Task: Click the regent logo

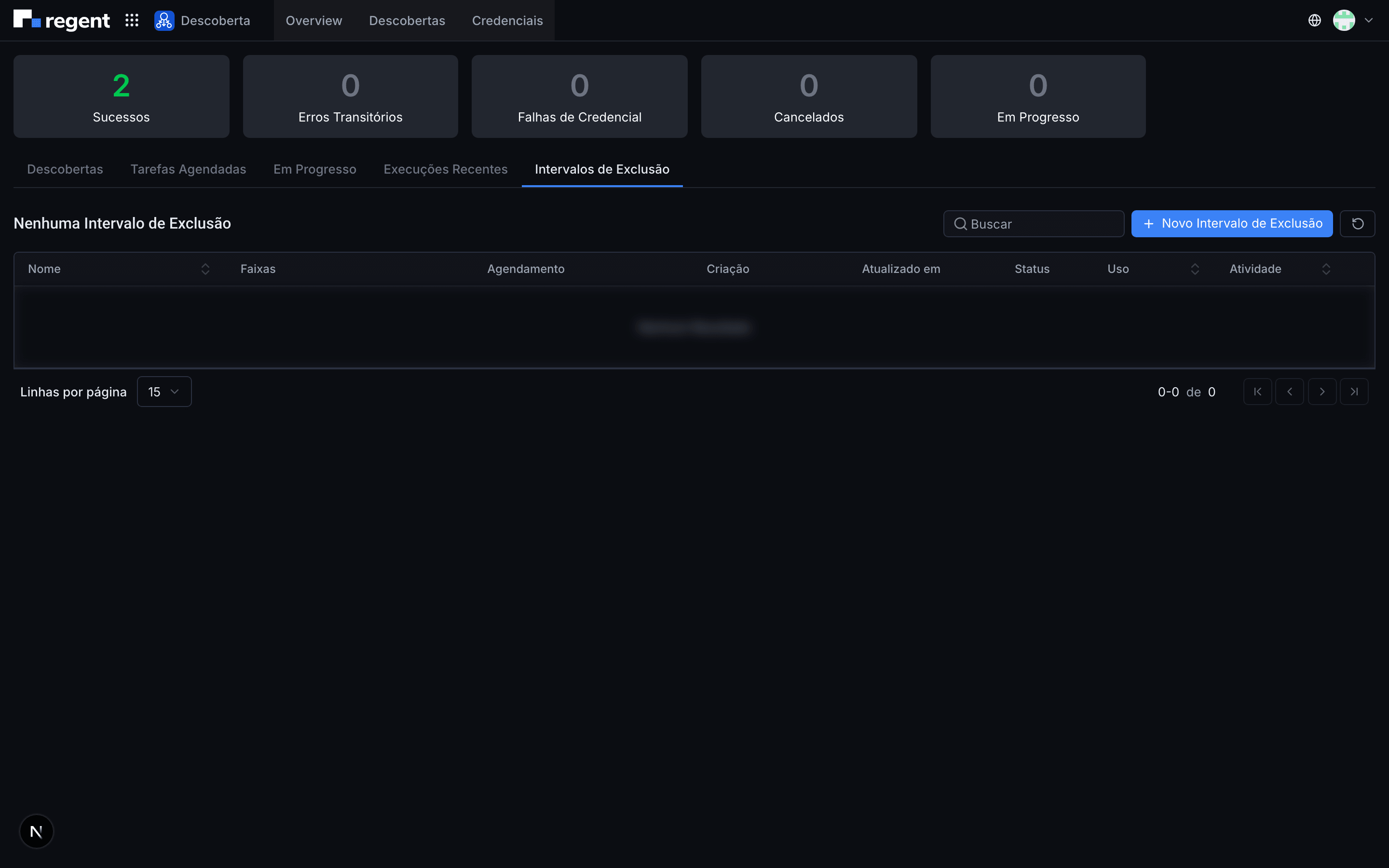Action: pyautogui.click(x=61, y=20)
